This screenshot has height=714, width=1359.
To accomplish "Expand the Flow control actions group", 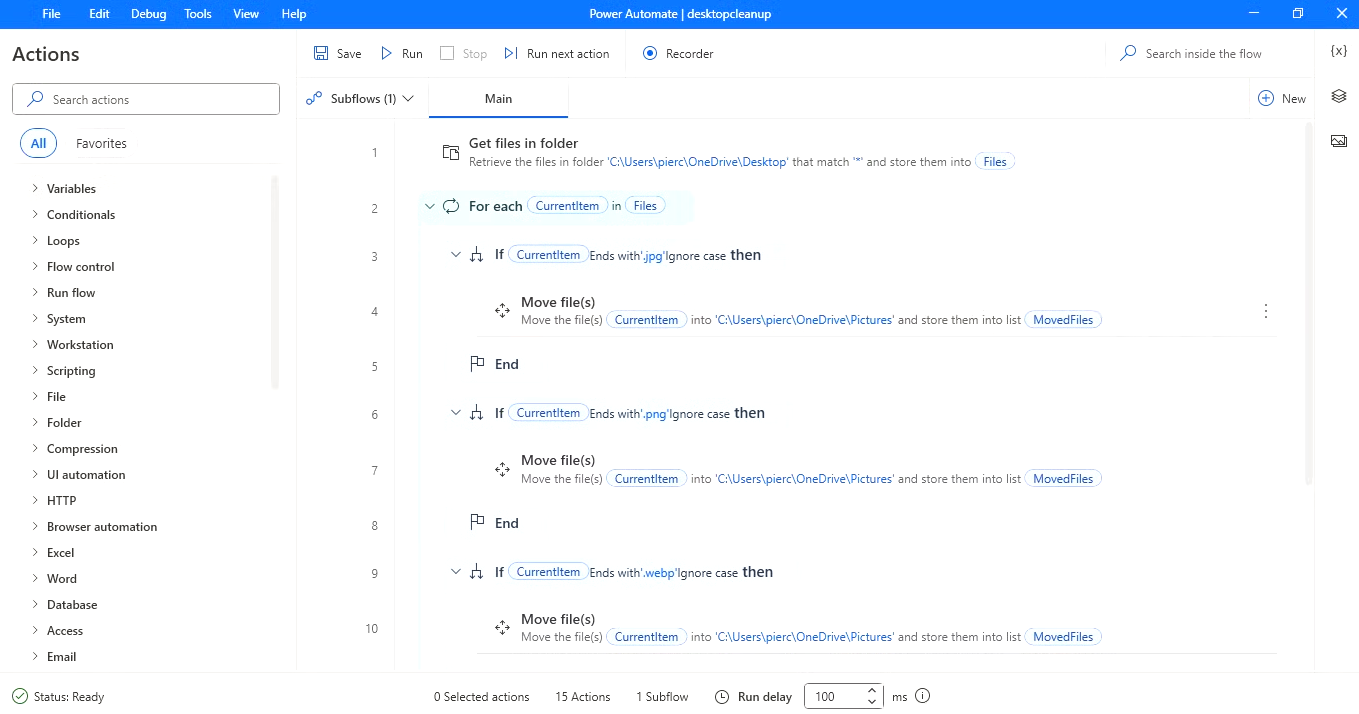I will 35,266.
